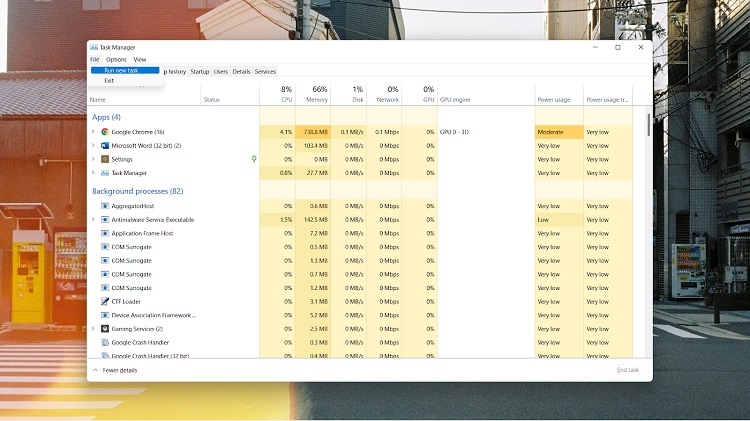Click the greyed End task button

pos(627,370)
